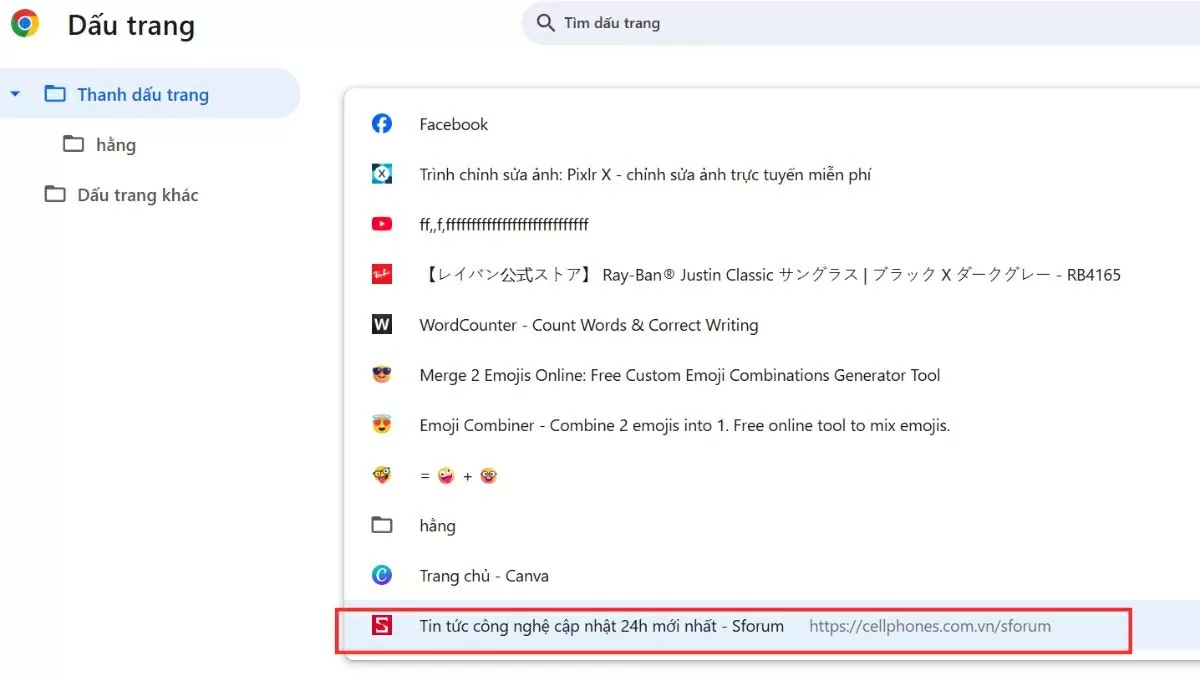Click the Pixlr X bookmark favicon
Viewport: 1200px width, 675px height.
click(x=382, y=174)
